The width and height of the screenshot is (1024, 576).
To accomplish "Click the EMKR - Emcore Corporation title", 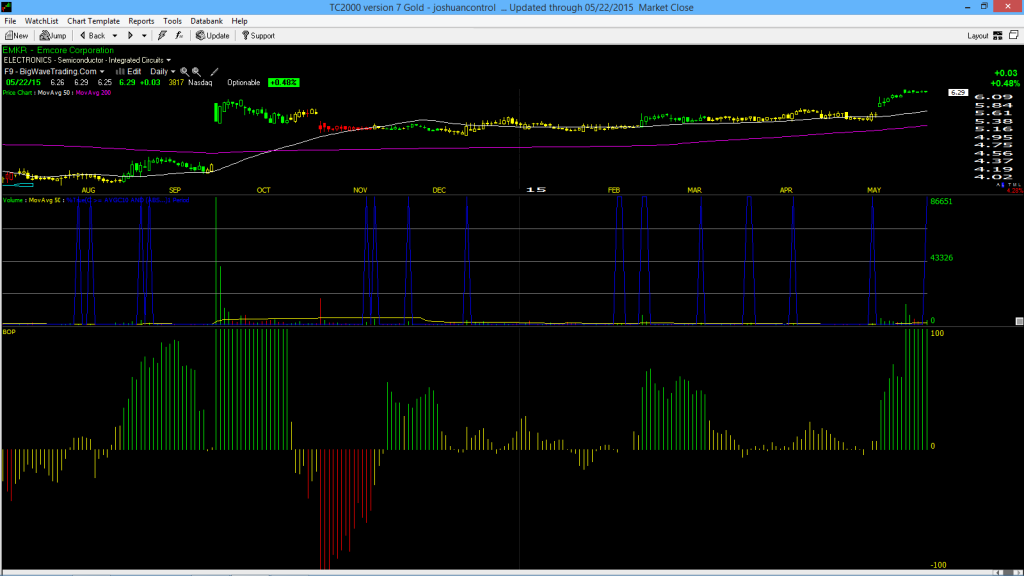I will click(58, 50).
